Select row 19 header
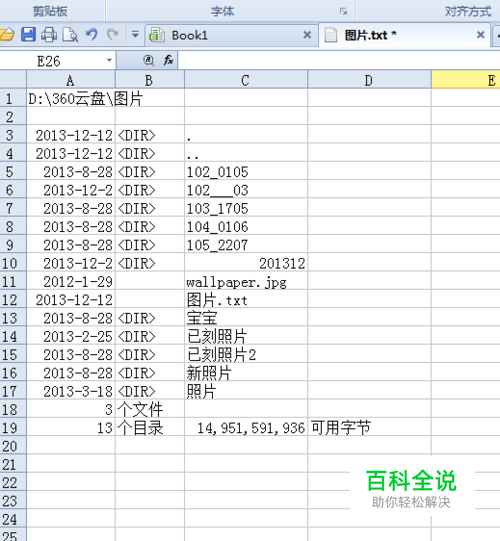 (13, 428)
